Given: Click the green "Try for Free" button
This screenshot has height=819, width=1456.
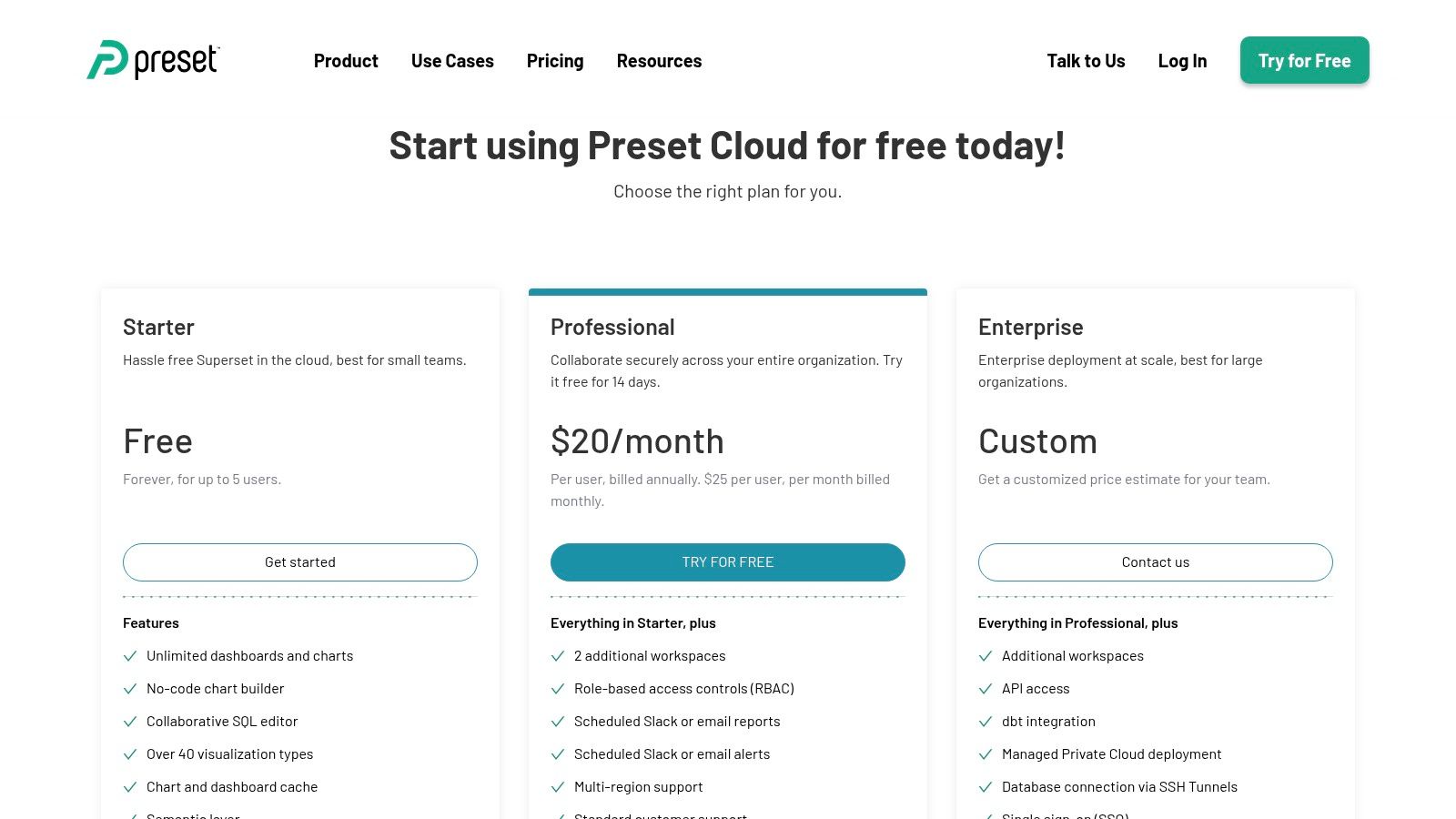Looking at the screenshot, I should 1304,61.
